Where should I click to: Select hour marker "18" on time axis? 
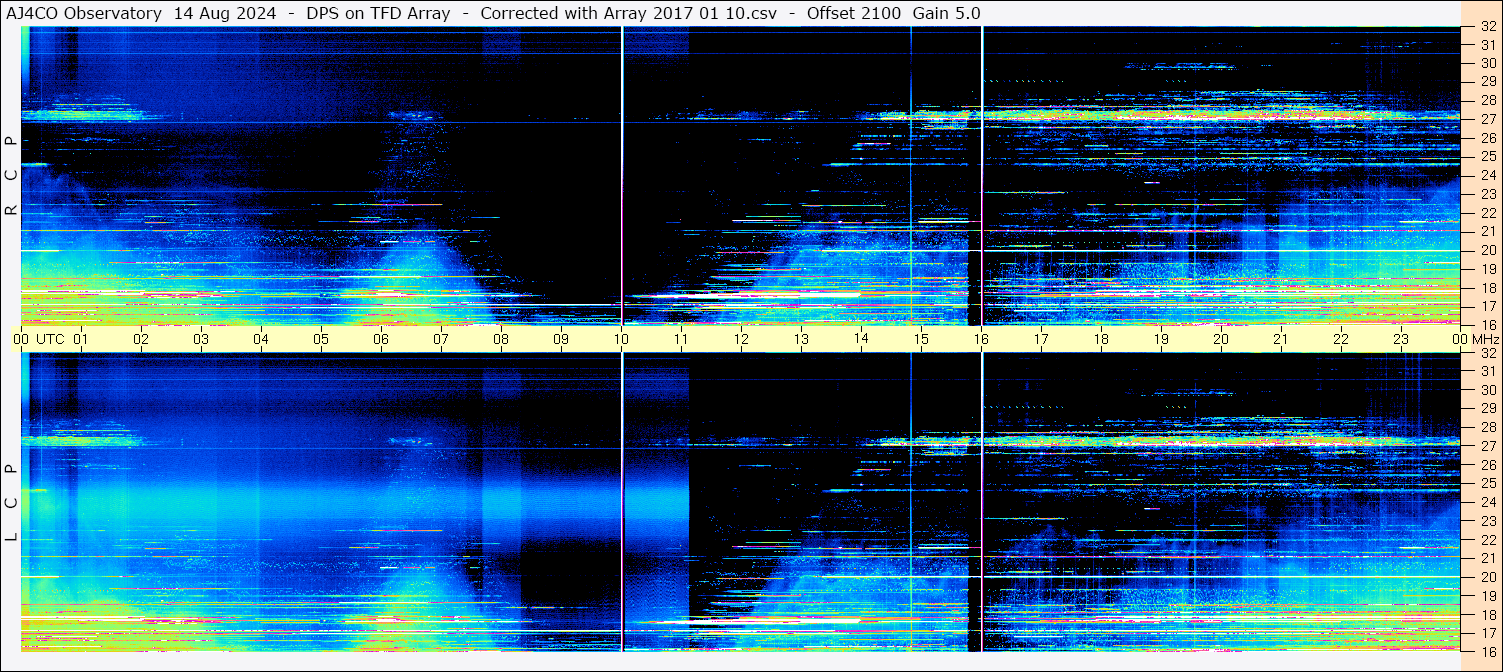(x=1101, y=339)
